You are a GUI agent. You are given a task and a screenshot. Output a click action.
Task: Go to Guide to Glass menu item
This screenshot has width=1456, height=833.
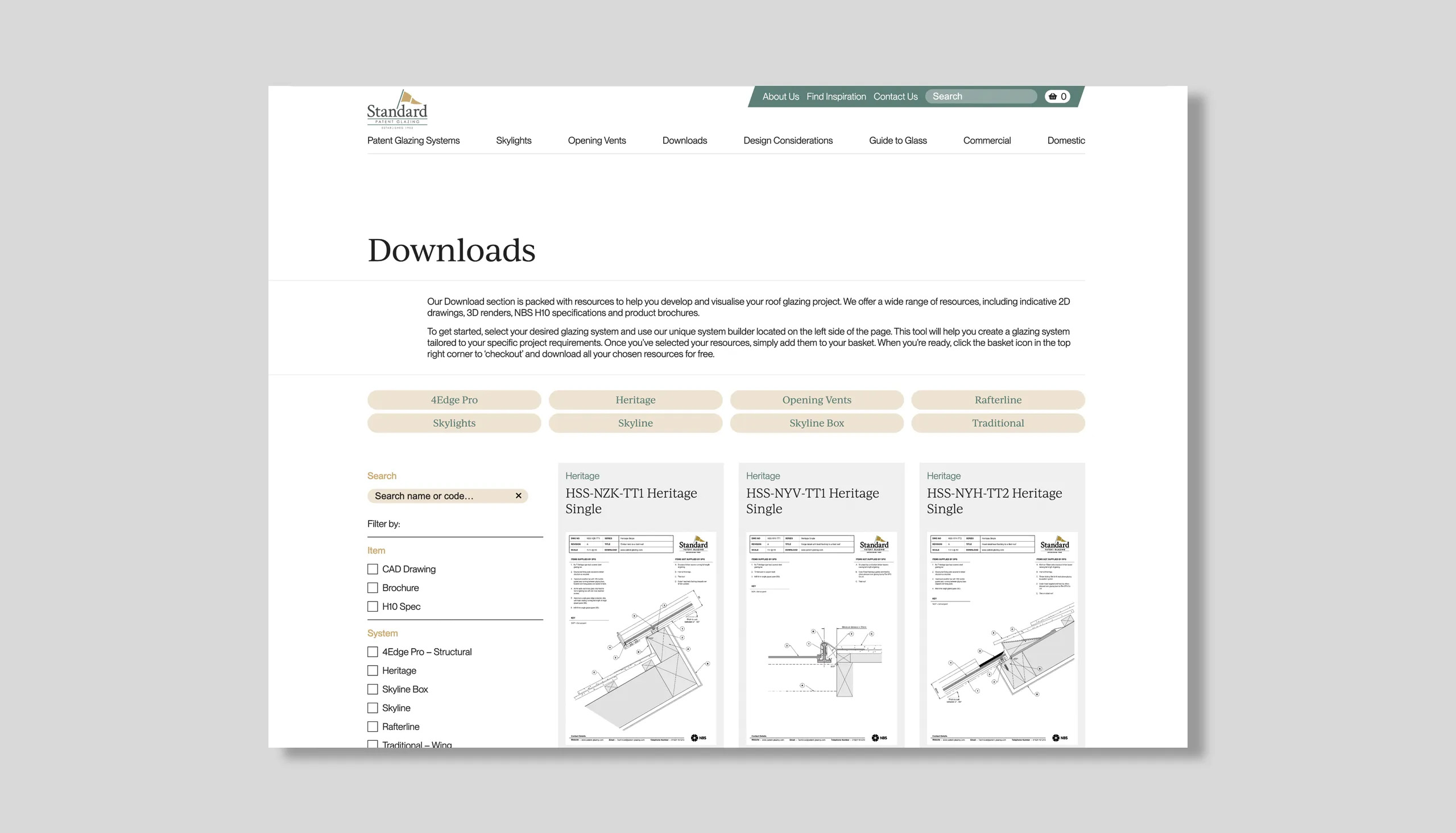tap(897, 140)
